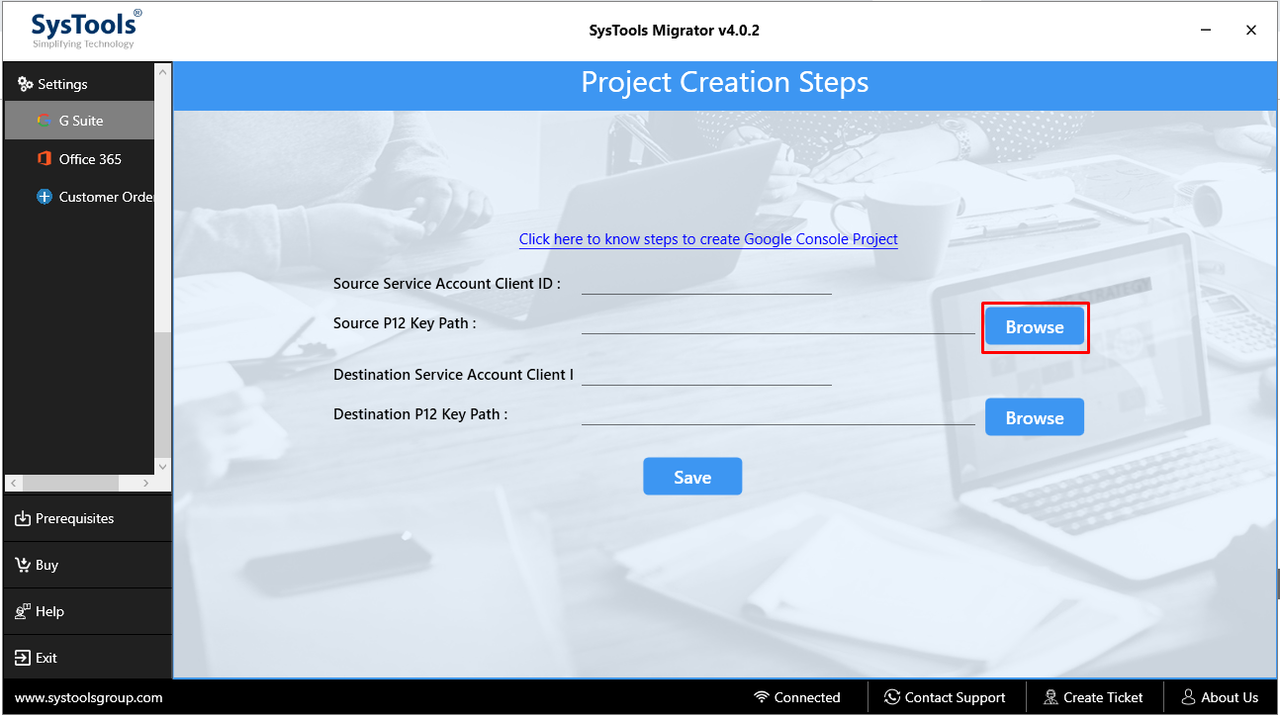Click the About Us person icon
Screen dimensions: 1280x715
tap(1188, 697)
